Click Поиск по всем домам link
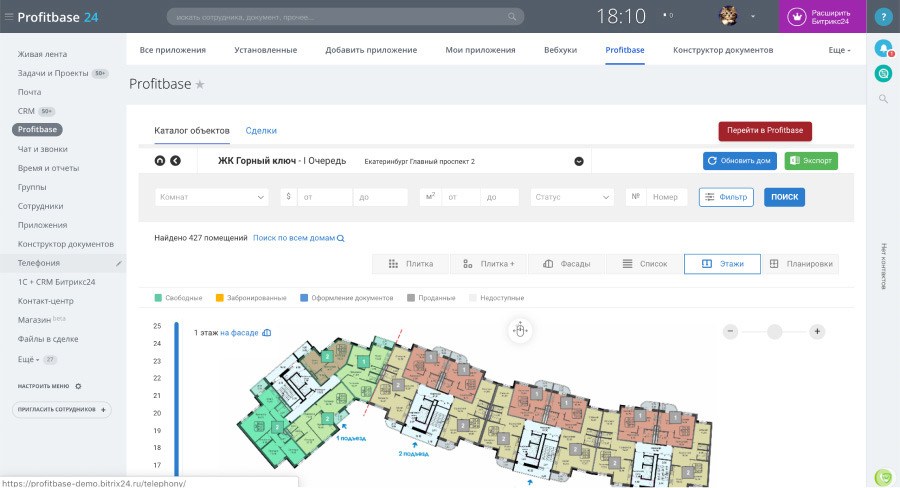This screenshot has width=900, height=488. coord(298,238)
